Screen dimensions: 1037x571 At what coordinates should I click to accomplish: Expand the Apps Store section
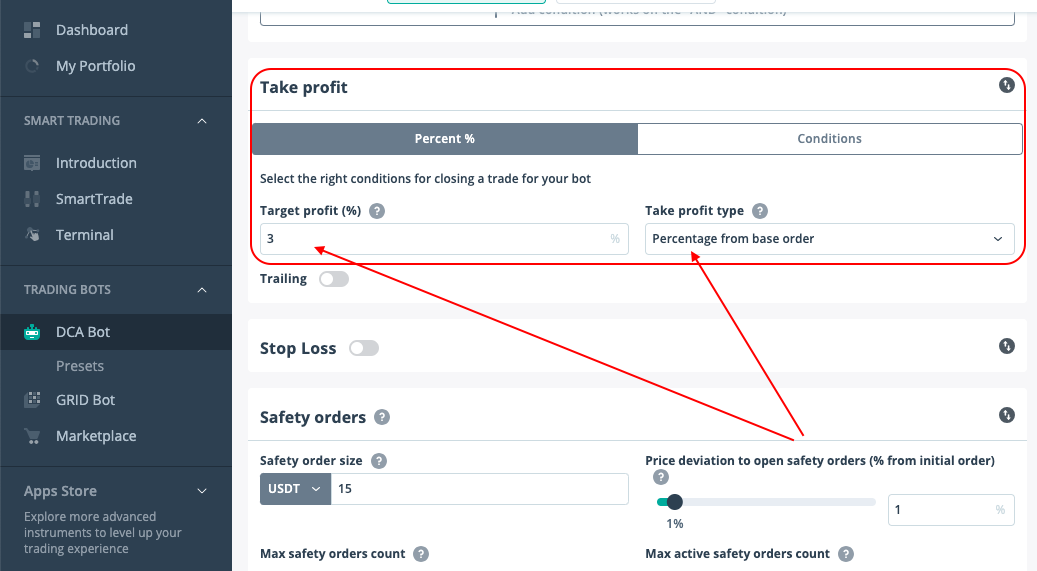tap(202, 491)
